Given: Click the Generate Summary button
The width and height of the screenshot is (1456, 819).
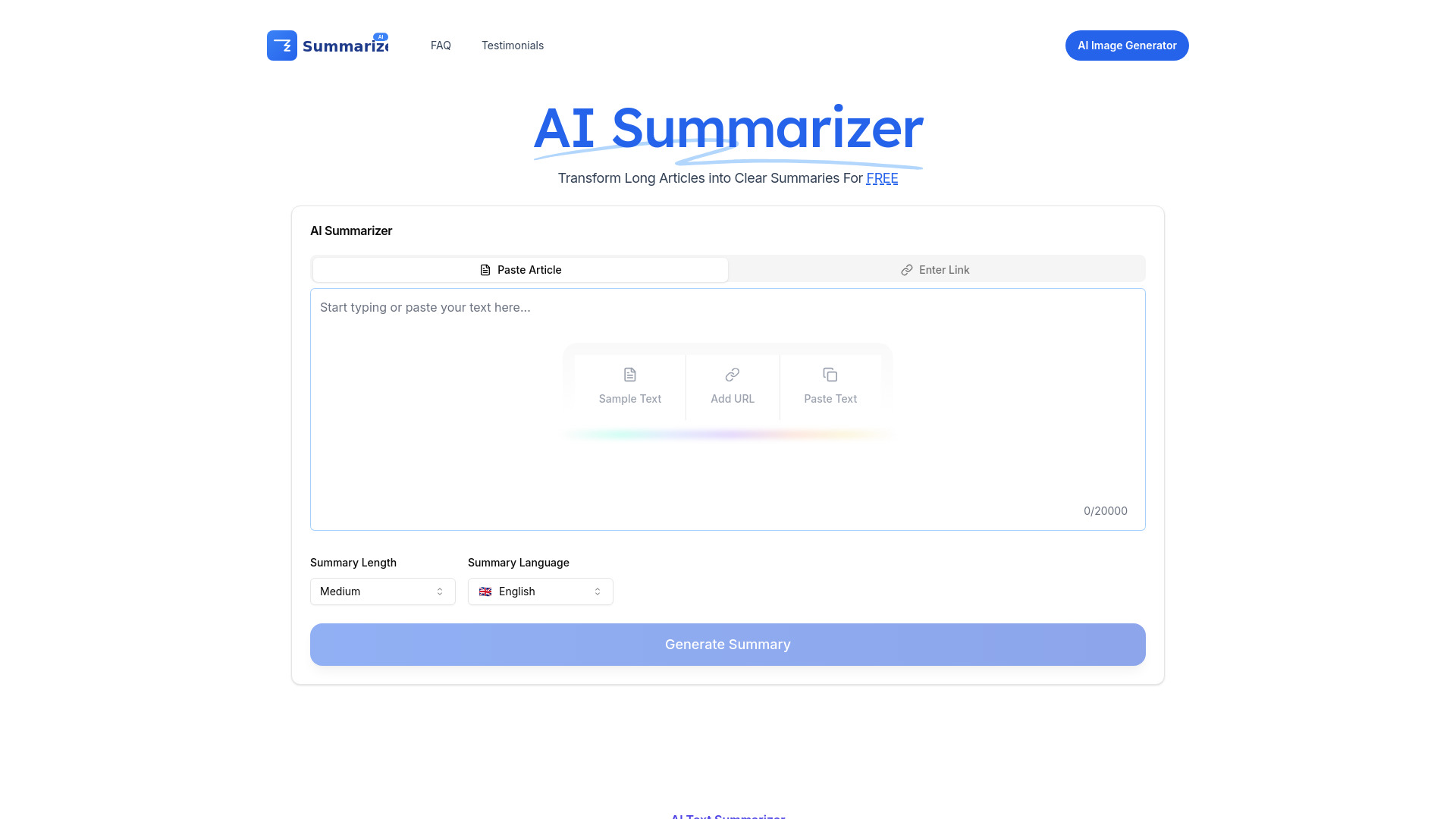Looking at the screenshot, I should pyautogui.click(x=728, y=644).
